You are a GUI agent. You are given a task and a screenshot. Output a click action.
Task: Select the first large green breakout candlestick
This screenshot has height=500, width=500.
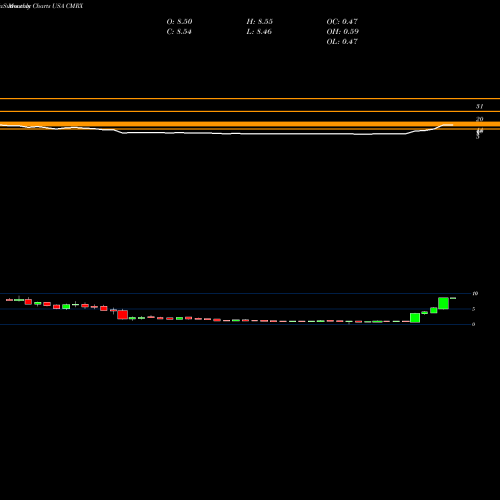pos(415,318)
